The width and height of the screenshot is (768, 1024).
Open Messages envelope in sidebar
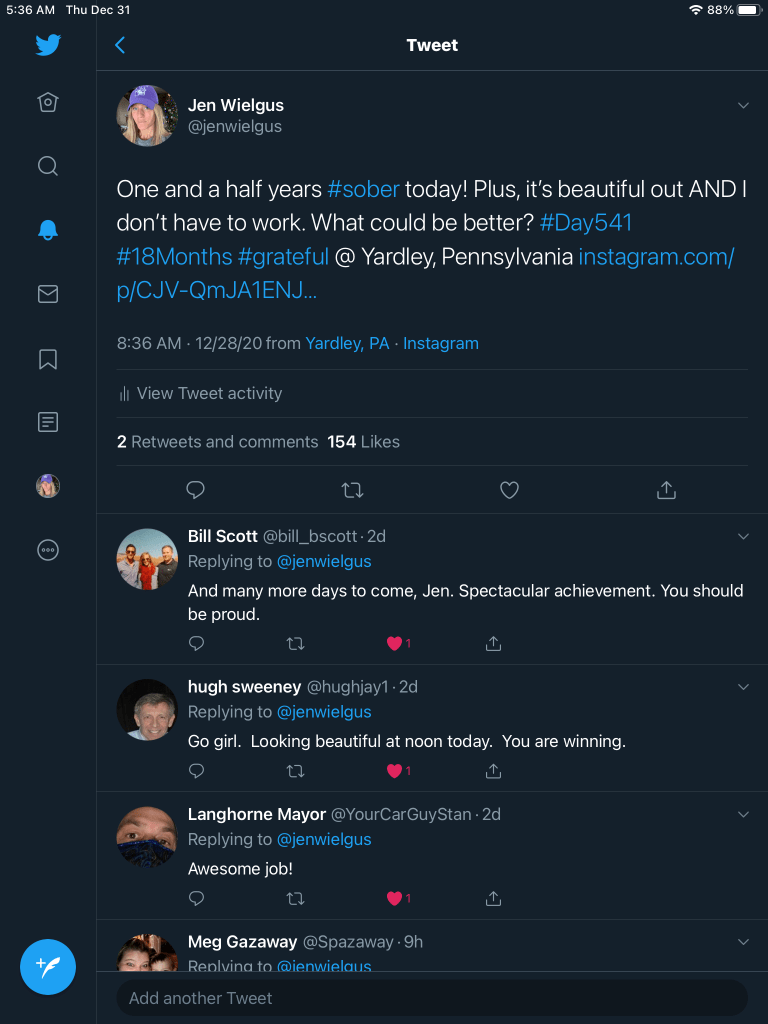click(x=48, y=294)
